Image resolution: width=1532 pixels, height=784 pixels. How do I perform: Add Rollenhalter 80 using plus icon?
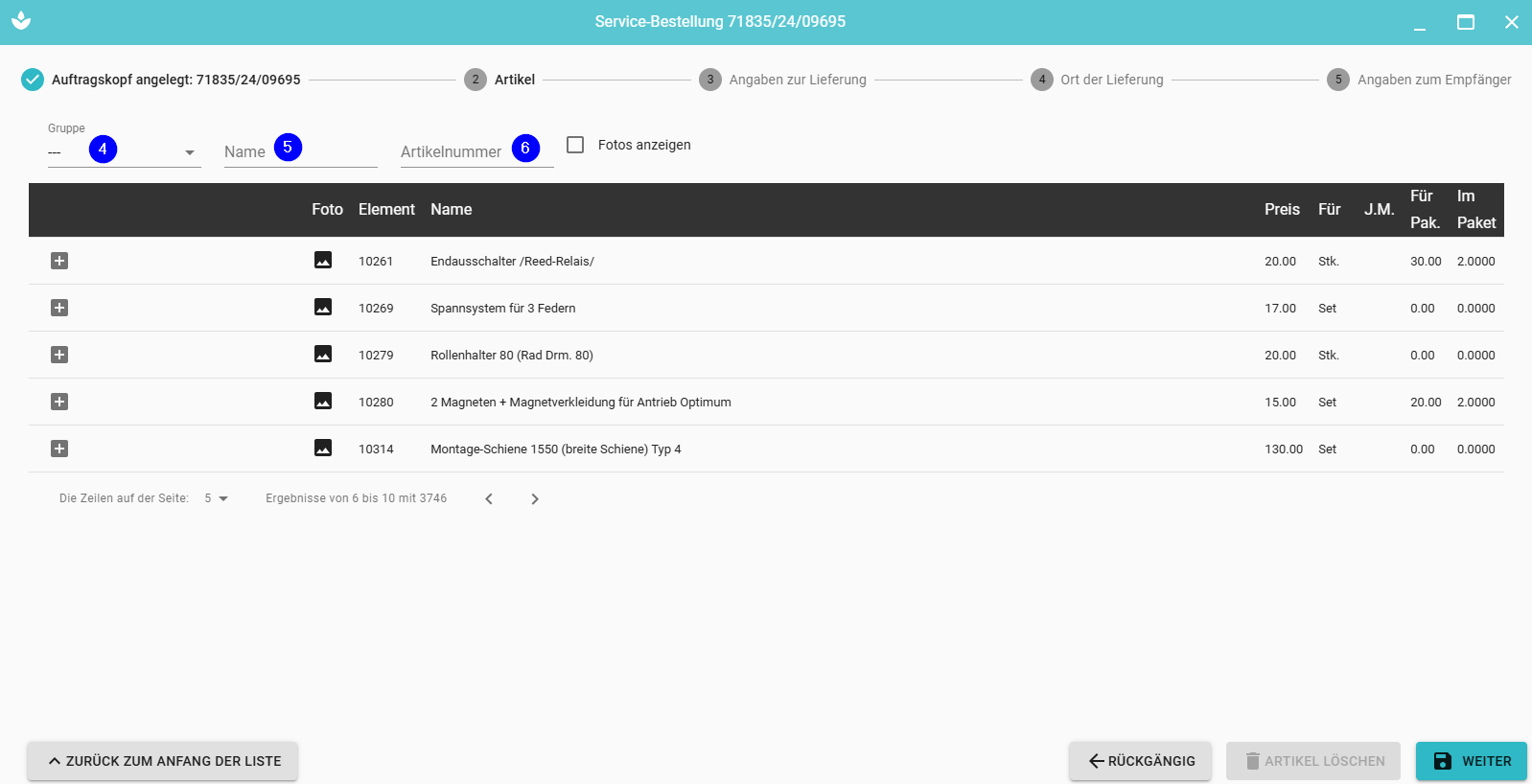(x=59, y=355)
